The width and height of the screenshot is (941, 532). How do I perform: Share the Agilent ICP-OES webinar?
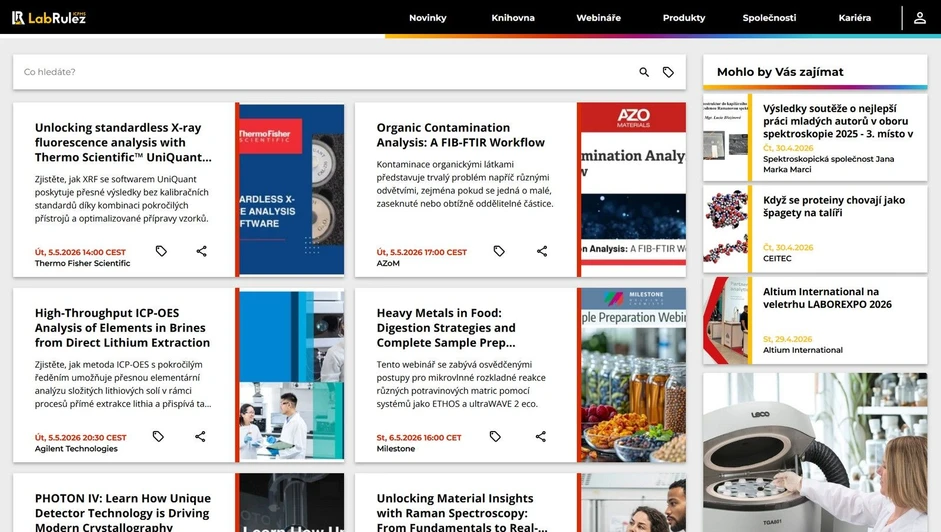click(200, 437)
